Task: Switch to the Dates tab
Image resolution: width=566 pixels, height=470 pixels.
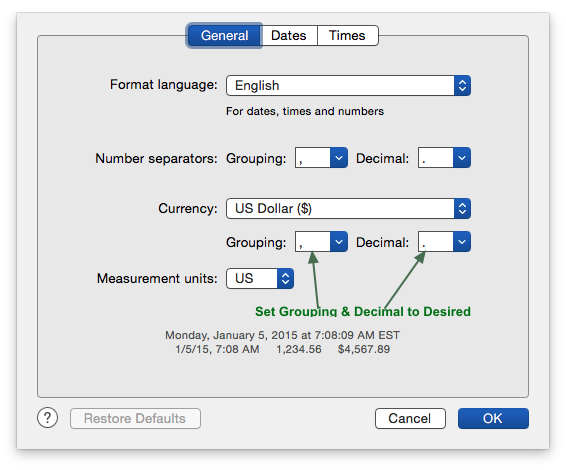Action: (x=289, y=35)
